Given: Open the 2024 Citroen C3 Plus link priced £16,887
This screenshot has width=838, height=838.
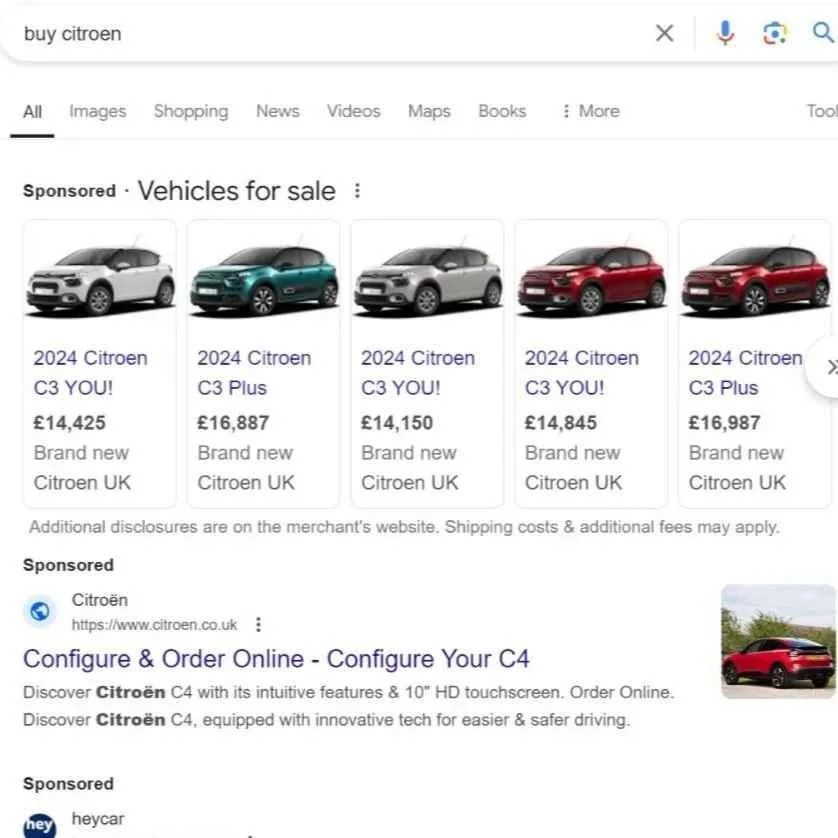Looking at the screenshot, I should (x=254, y=373).
